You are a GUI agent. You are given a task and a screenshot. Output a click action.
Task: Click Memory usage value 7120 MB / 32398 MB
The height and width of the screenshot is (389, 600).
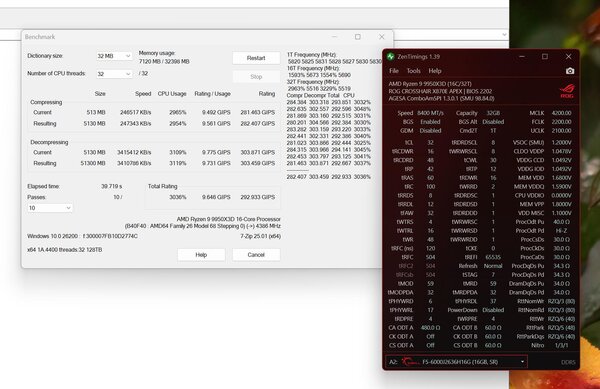[164, 61]
